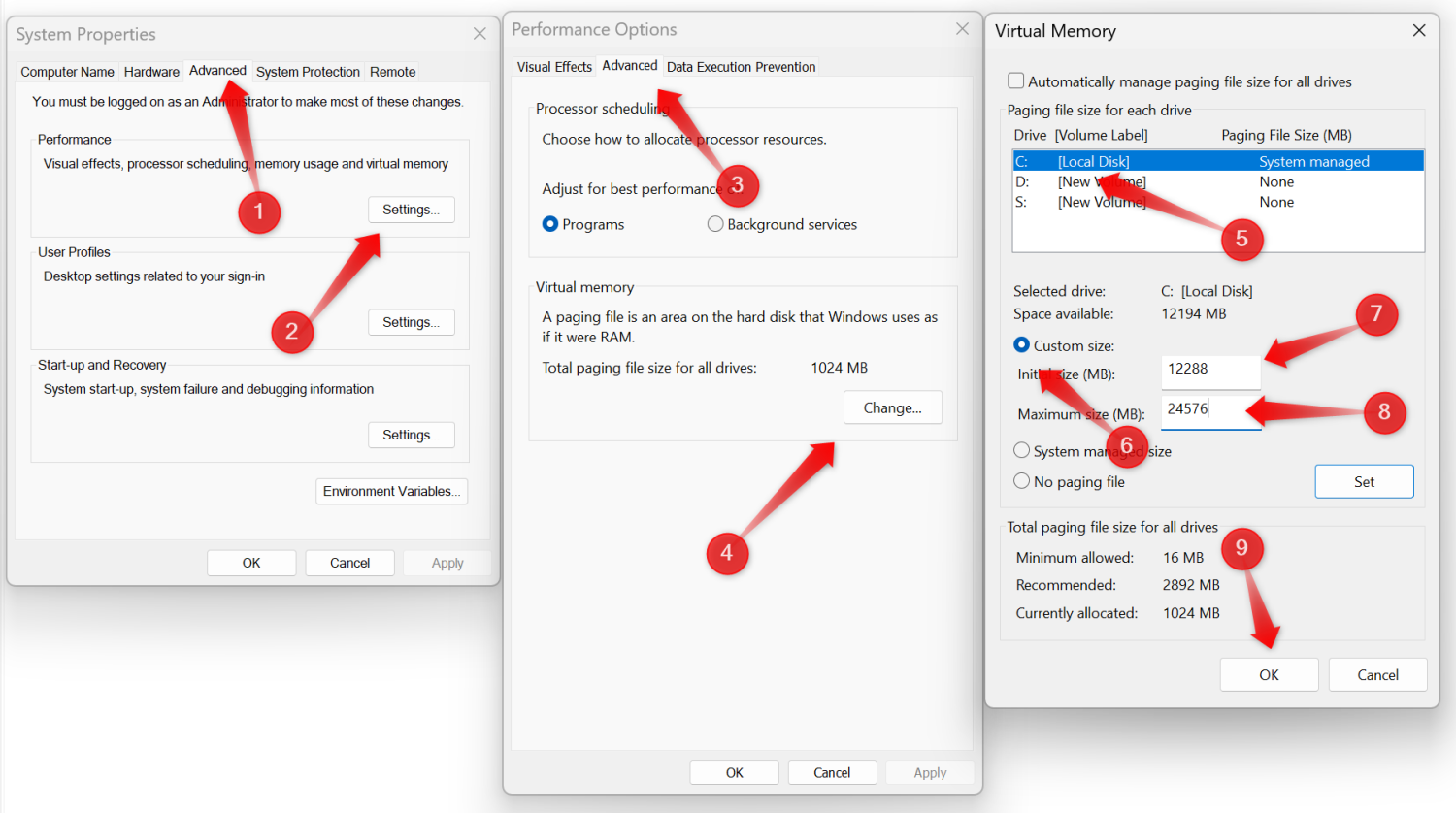Switch to Visual Effects tab
This screenshot has width=1456, height=813.
(553, 67)
